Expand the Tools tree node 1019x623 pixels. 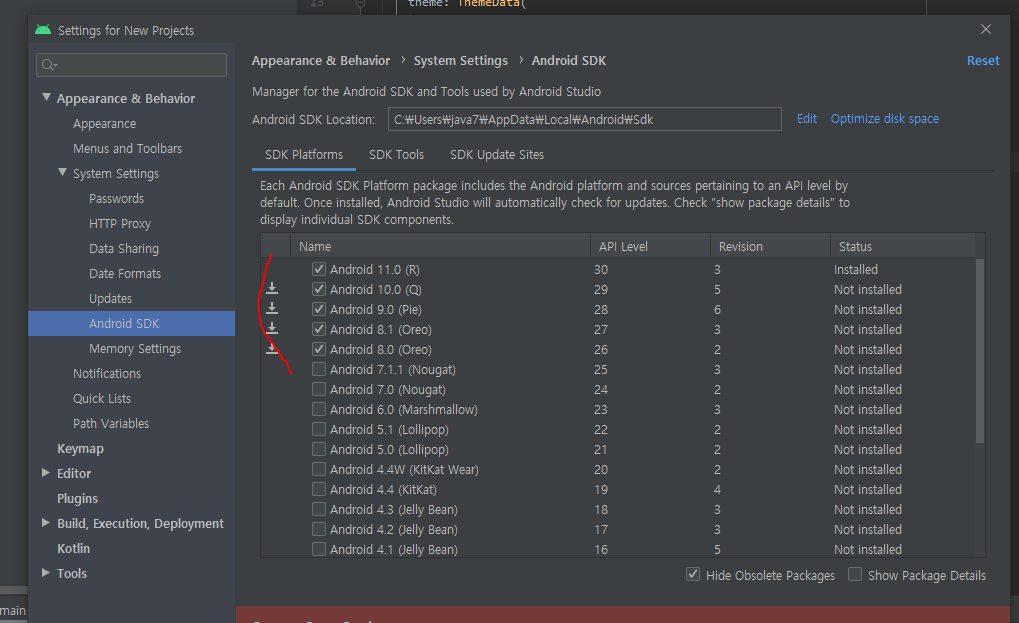pos(45,573)
